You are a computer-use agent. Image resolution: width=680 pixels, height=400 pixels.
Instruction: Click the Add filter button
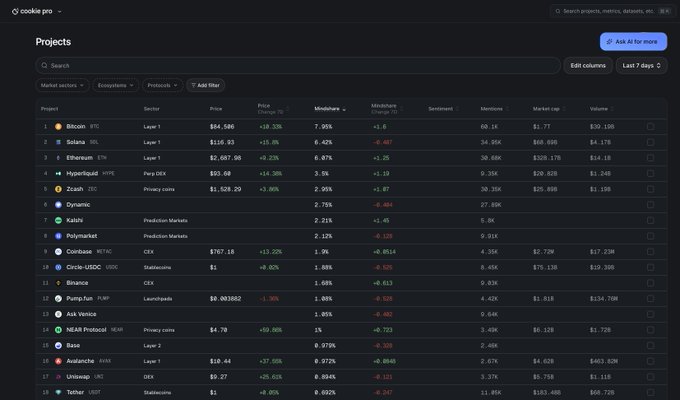click(x=206, y=85)
